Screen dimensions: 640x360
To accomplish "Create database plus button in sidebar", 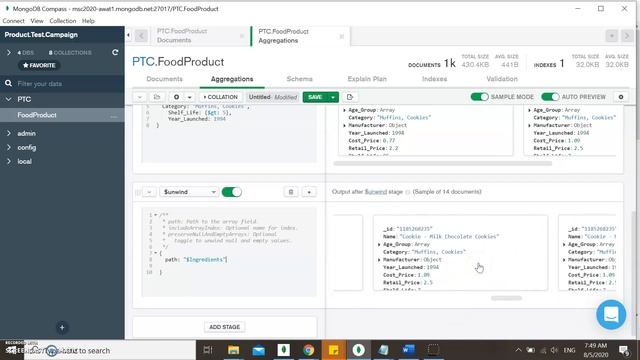I will [x=62, y=327].
